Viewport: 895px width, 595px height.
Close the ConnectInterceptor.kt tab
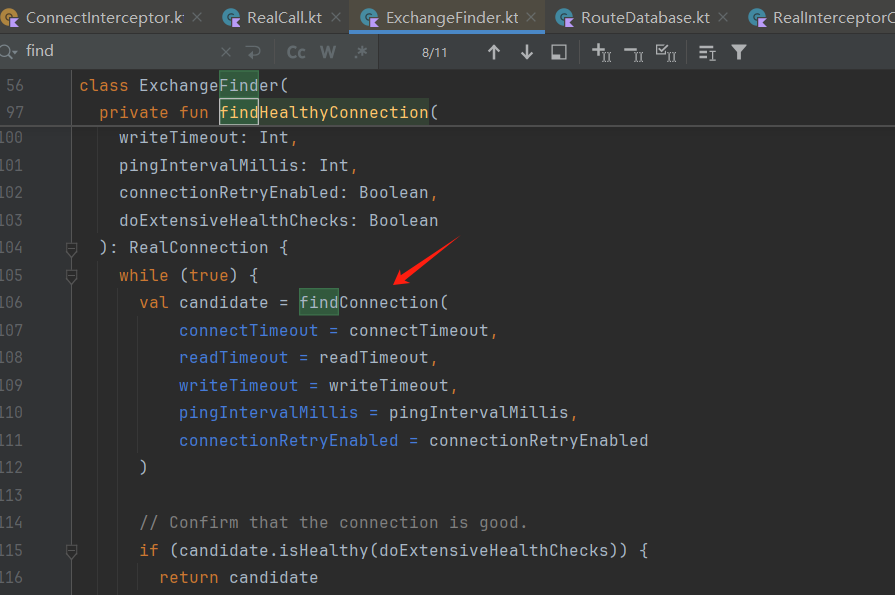pyautogui.click(x=197, y=18)
